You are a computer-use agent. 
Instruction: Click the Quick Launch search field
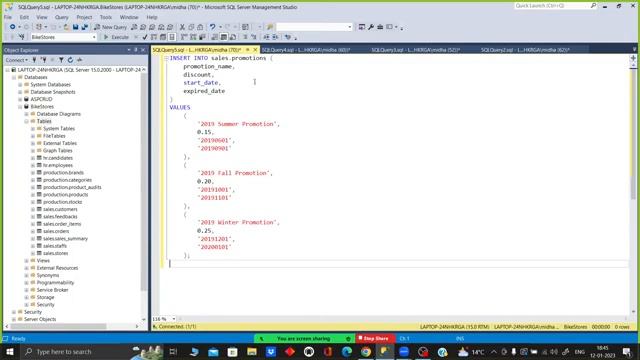click(x=551, y=6)
